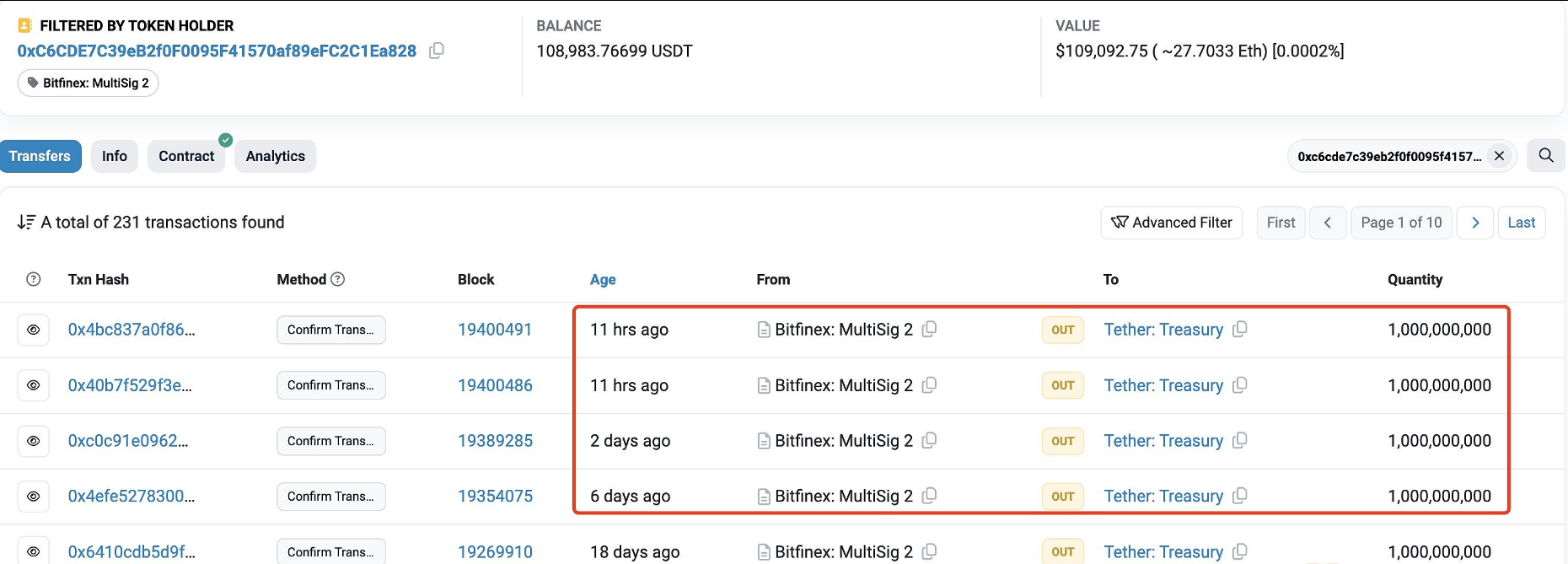Click the Age column header
The height and width of the screenshot is (564, 1568).
click(x=603, y=279)
